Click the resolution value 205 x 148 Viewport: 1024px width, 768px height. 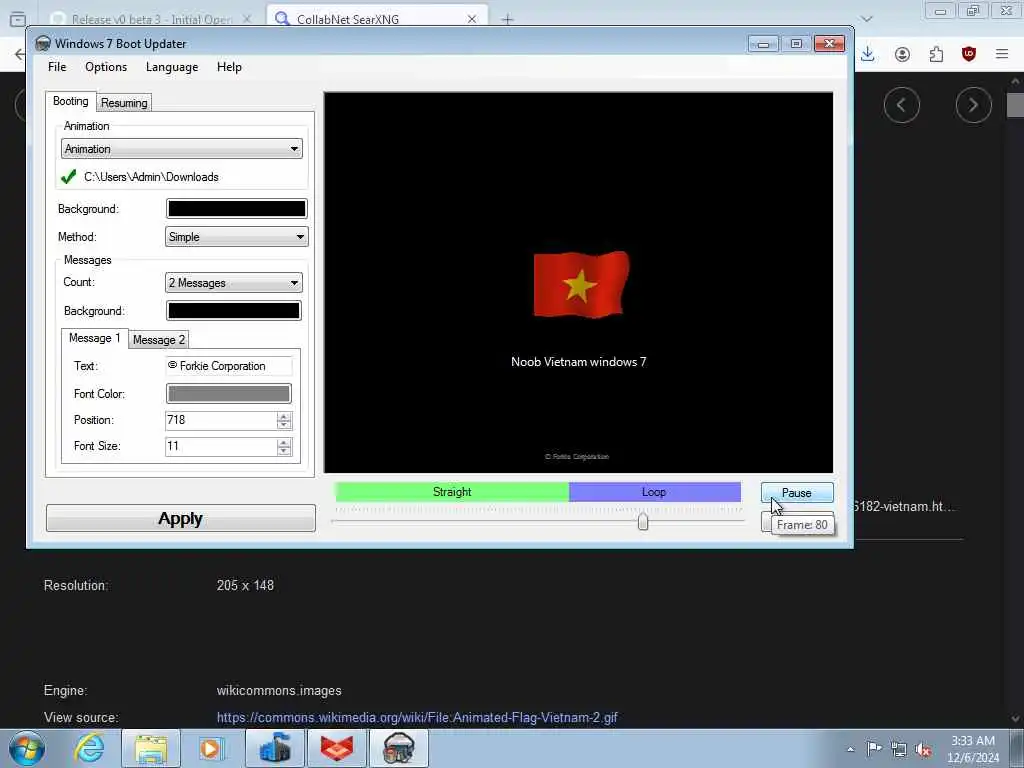point(246,586)
